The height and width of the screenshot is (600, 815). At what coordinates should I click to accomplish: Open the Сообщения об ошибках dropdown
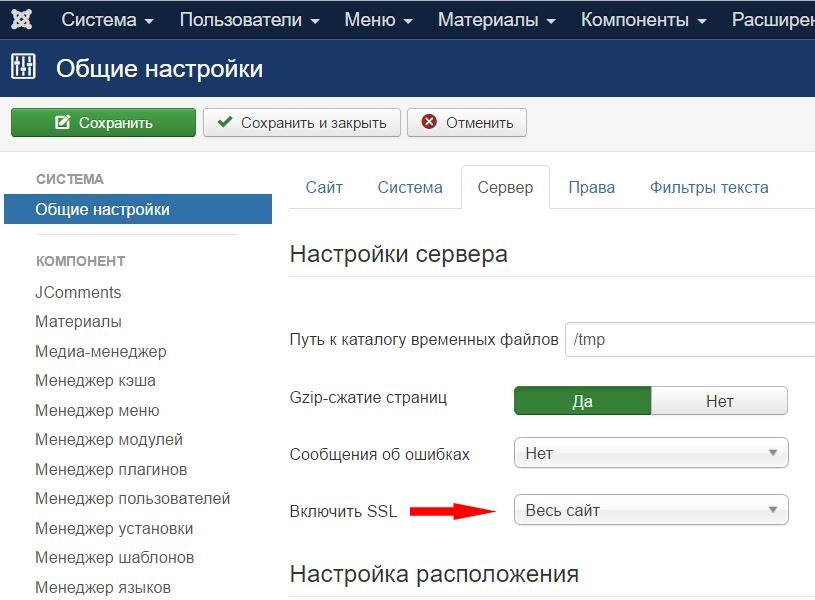pyautogui.click(x=651, y=453)
